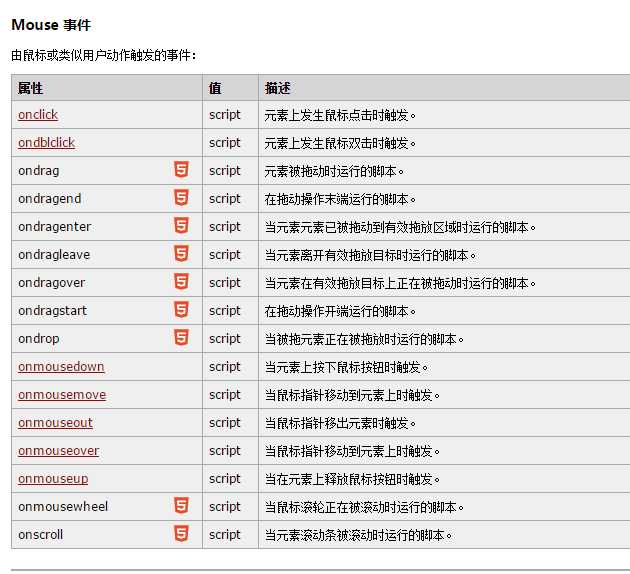630x574 pixels.
Task: Click the script value in the ondragleave row
Action: pos(225,255)
